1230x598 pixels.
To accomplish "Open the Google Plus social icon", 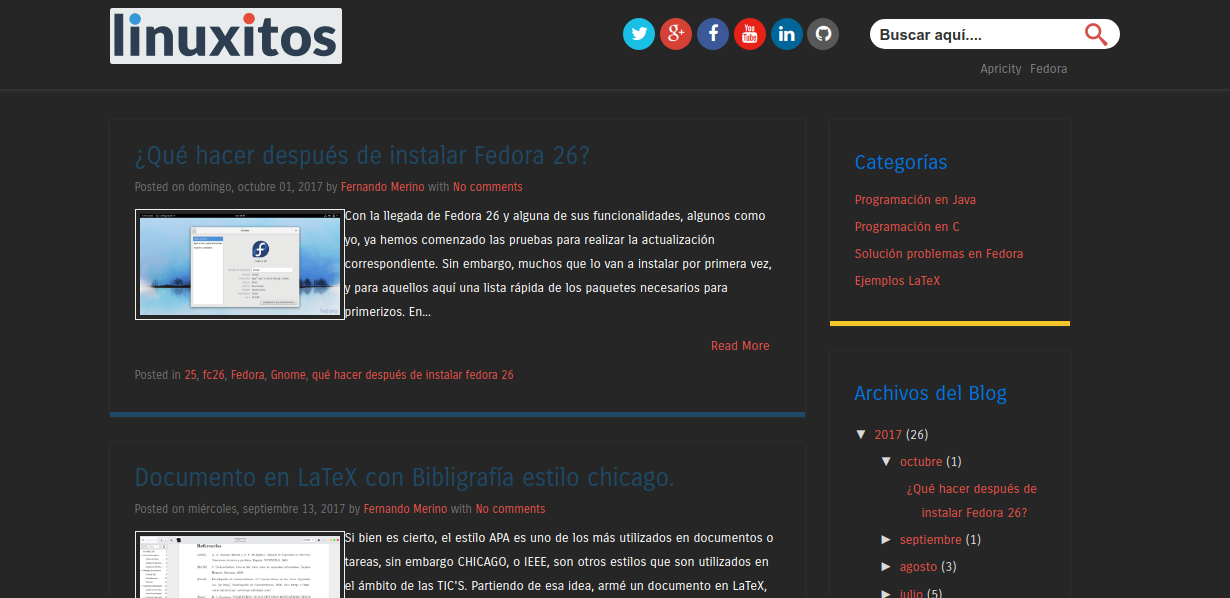I will click(676, 34).
